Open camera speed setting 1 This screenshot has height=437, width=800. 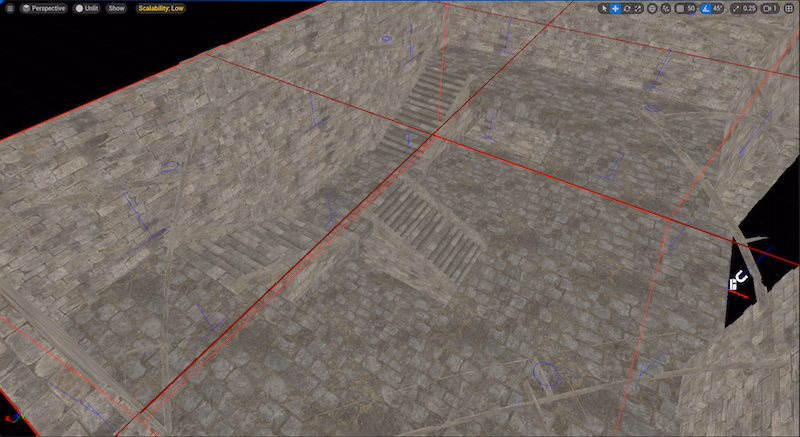click(x=769, y=8)
